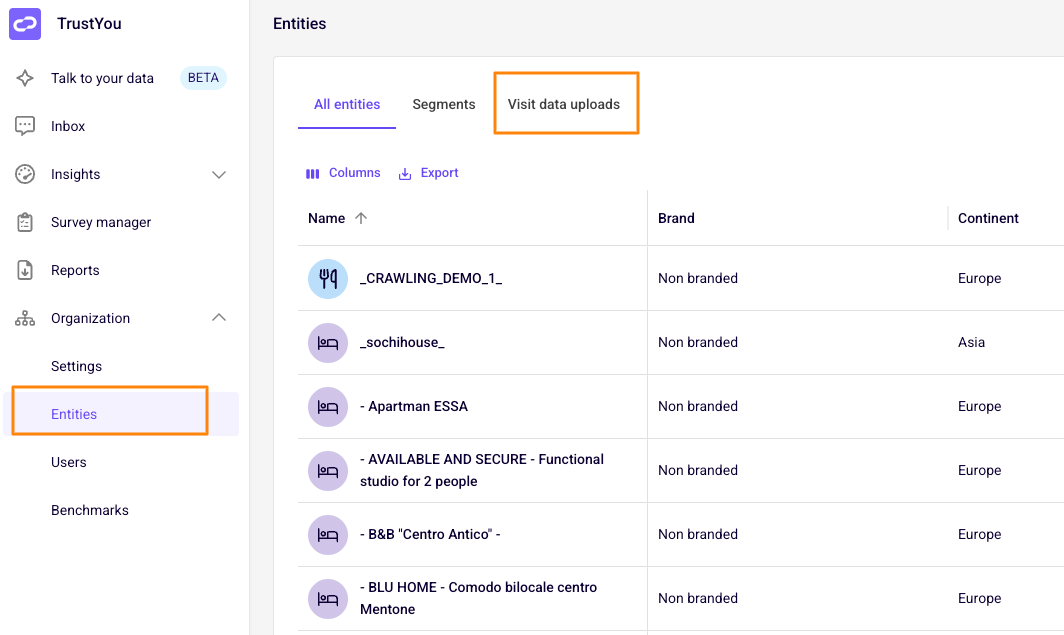Switch to the Segments tab

click(x=444, y=104)
